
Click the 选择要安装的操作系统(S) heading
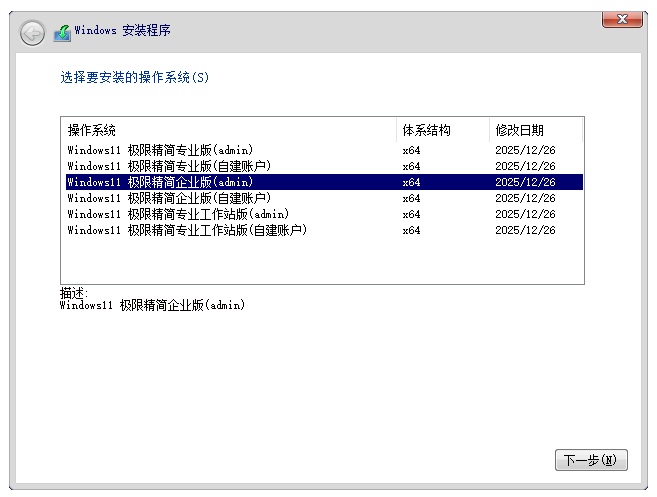(x=135, y=77)
